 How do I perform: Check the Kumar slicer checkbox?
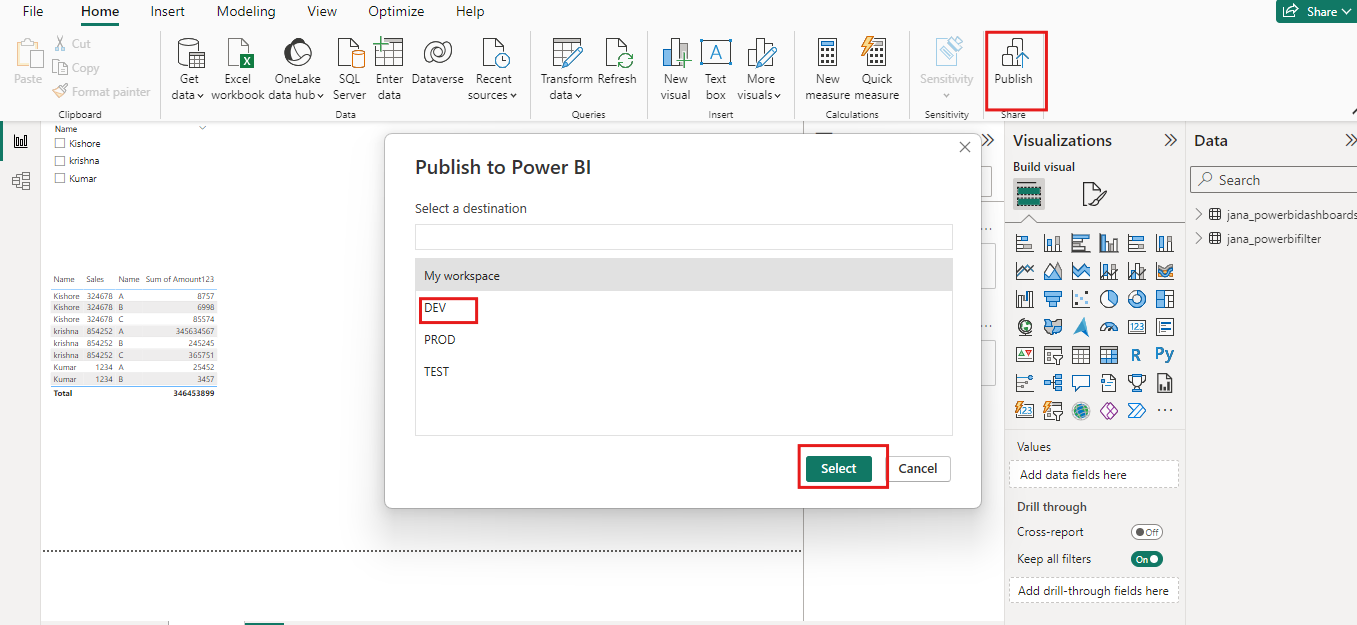[x=60, y=179]
